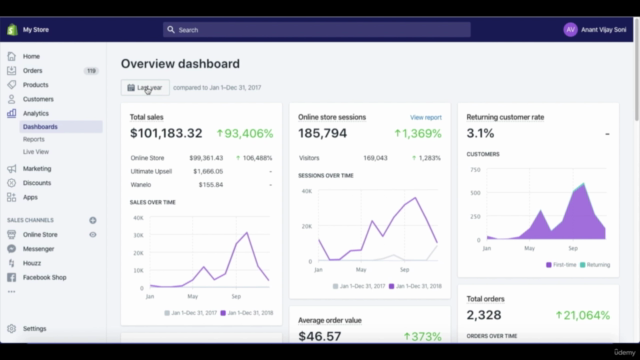Click the Houzz channel icon
Image resolution: width=640 pixels, height=360 pixels.
pyautogui.click(x=11, y=263)
